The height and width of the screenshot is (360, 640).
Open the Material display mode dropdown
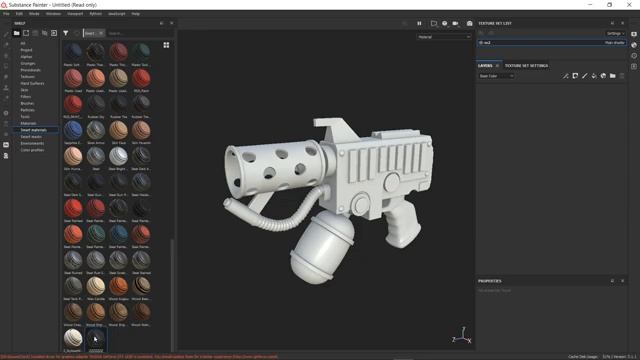pyautogui.click(x=444, y=37)
